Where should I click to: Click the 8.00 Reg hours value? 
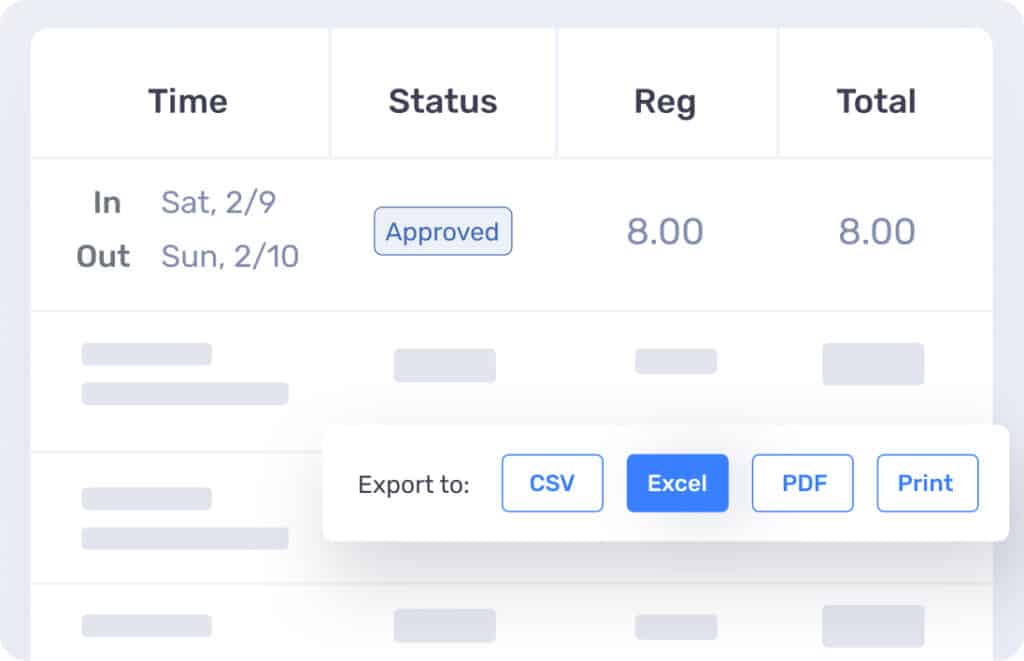(x=665, y=231)
